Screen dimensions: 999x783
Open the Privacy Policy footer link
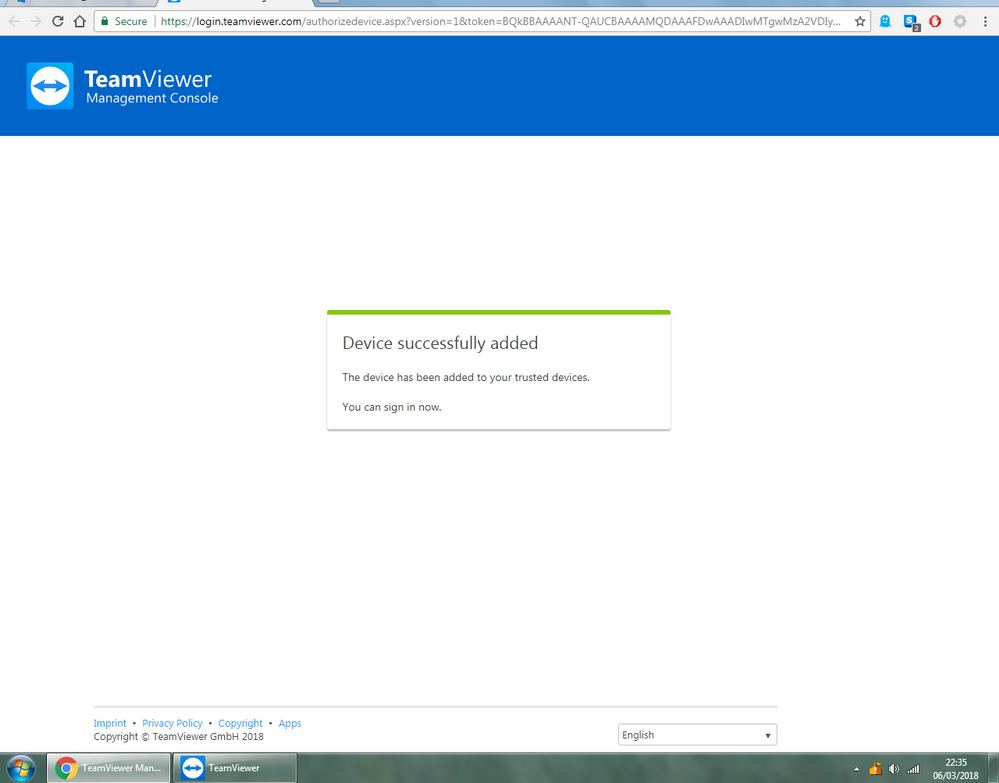[x=172, y=723]
